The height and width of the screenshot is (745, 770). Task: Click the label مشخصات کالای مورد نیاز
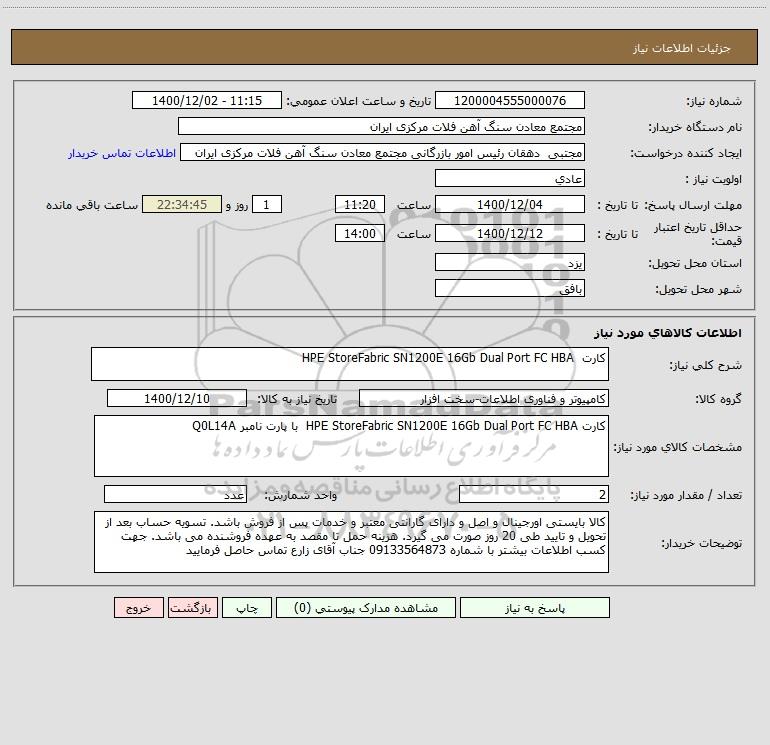pyautogui.click(x=678, y=447)
